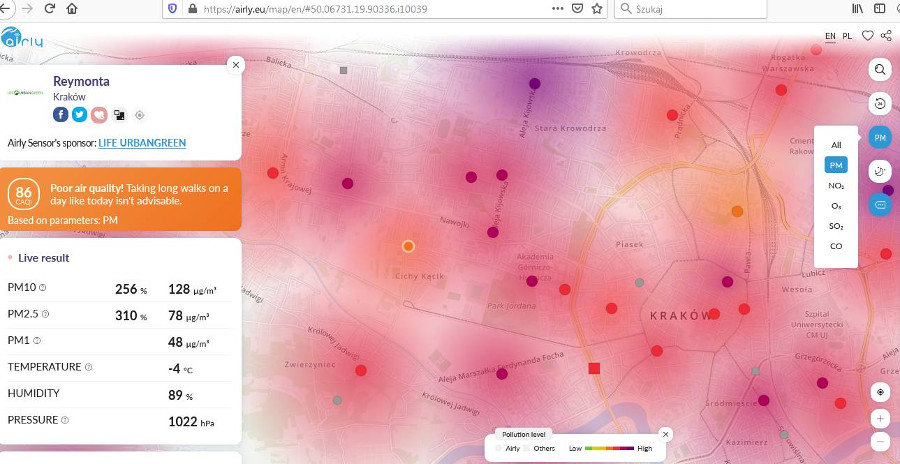Select NO₂ in the pollutant list
This screenshot has height=464, width=900.
click(x=836, y=186)
